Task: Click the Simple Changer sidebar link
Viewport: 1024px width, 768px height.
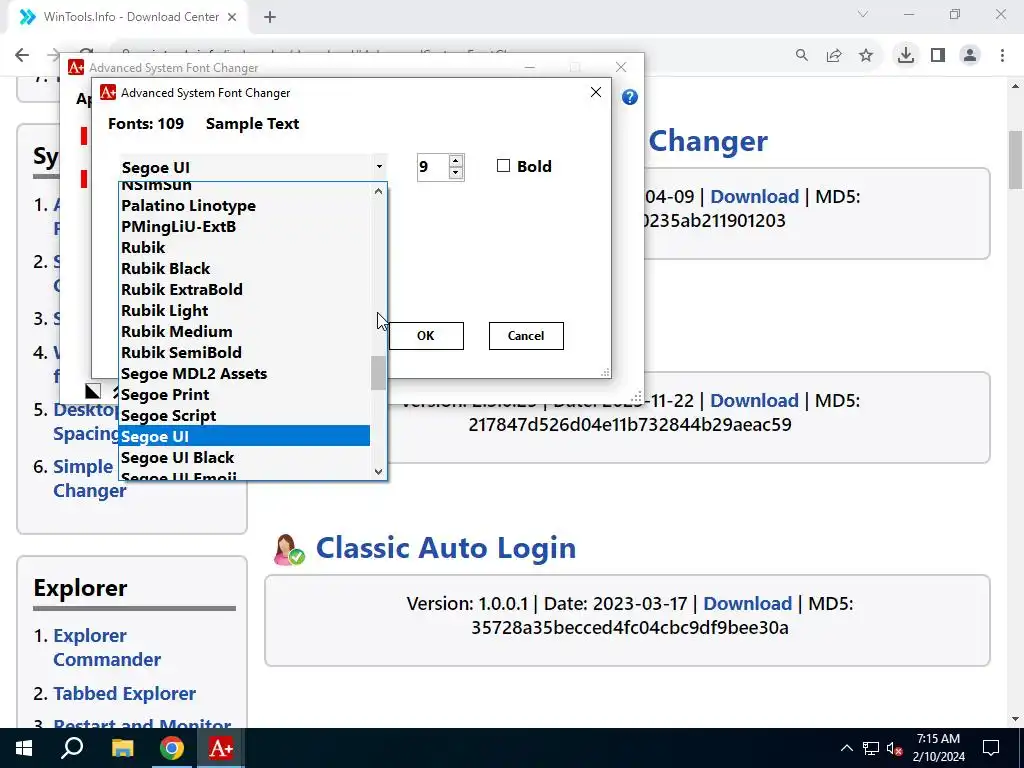Action: (89, 479)
